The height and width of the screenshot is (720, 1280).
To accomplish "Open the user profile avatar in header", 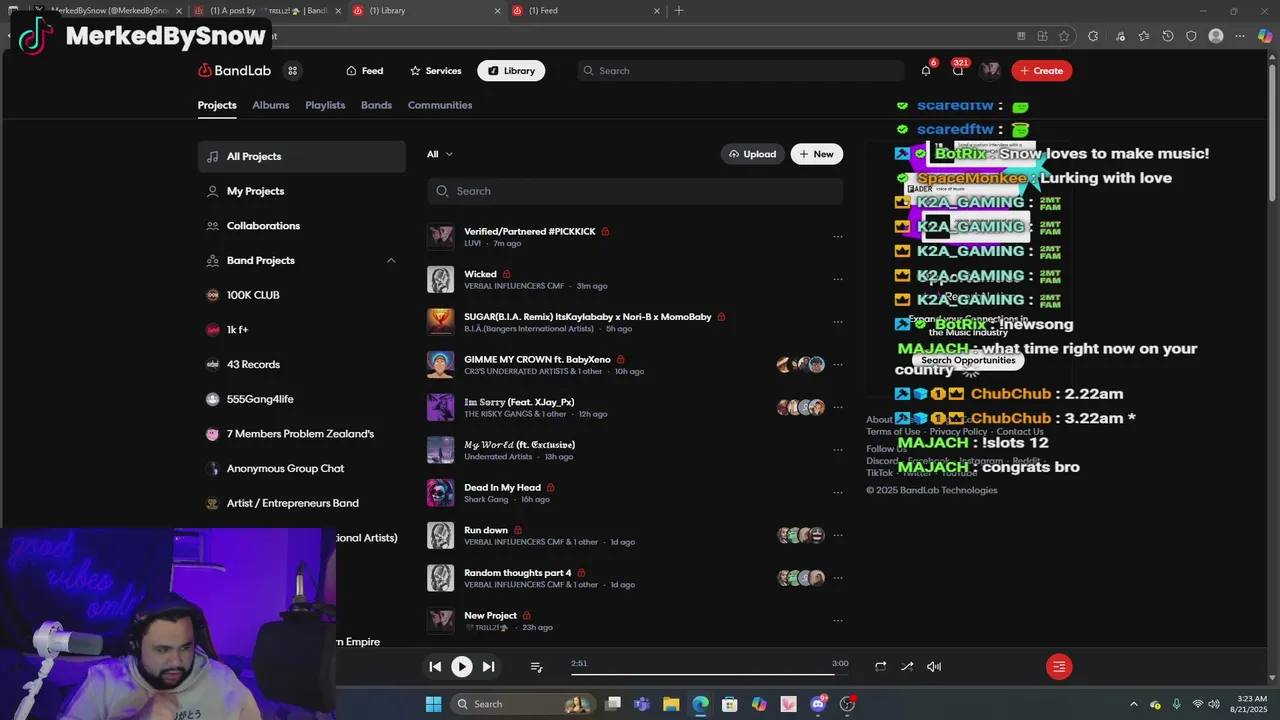I will click(990, 70).
